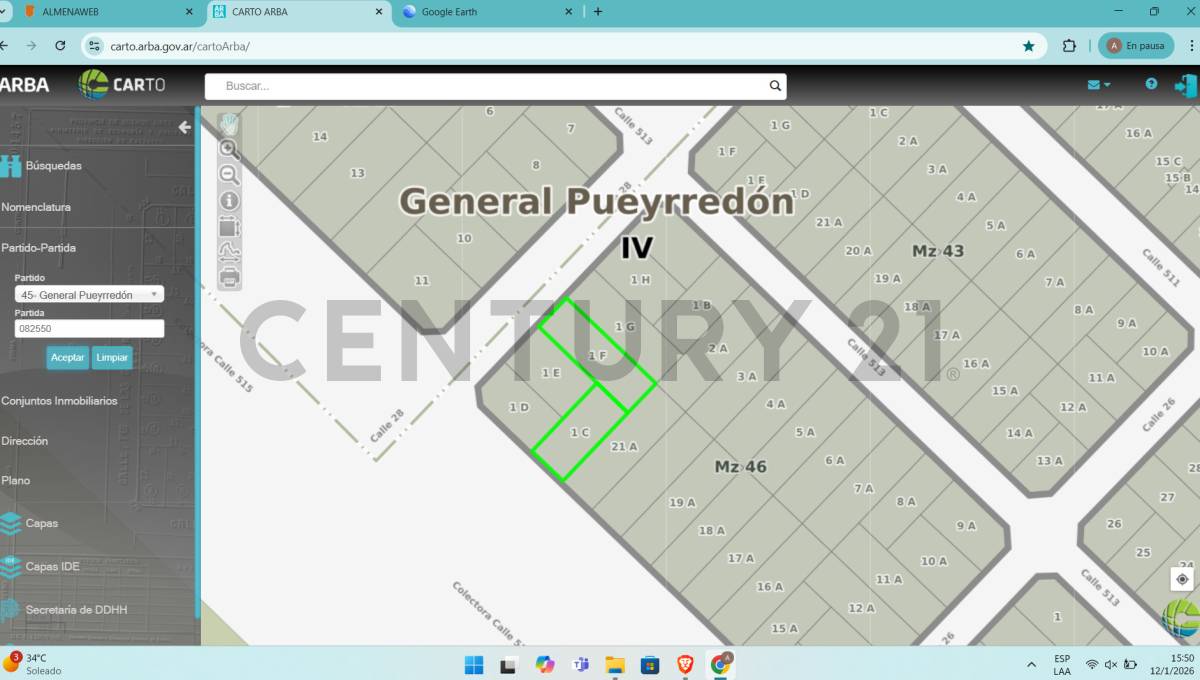Image resolution: width=1200 pixels, height=680 pixels.
Task: Click the print map icon
Action: pyautogui.click(x=229, y=277)
